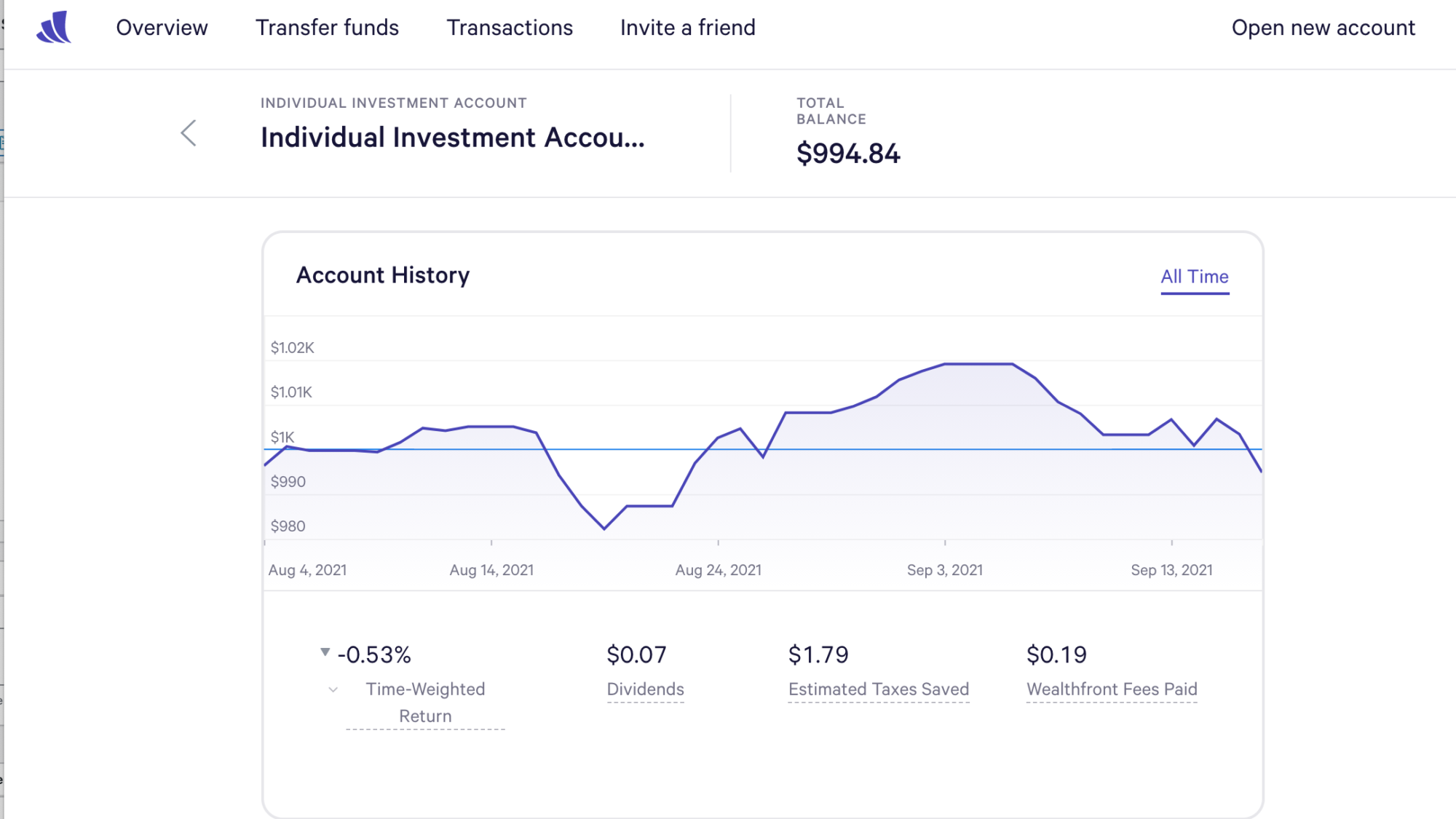Click the $994.84 total balance
Viewport: 1456px width, 819px height.
click(x=847, y=154)
